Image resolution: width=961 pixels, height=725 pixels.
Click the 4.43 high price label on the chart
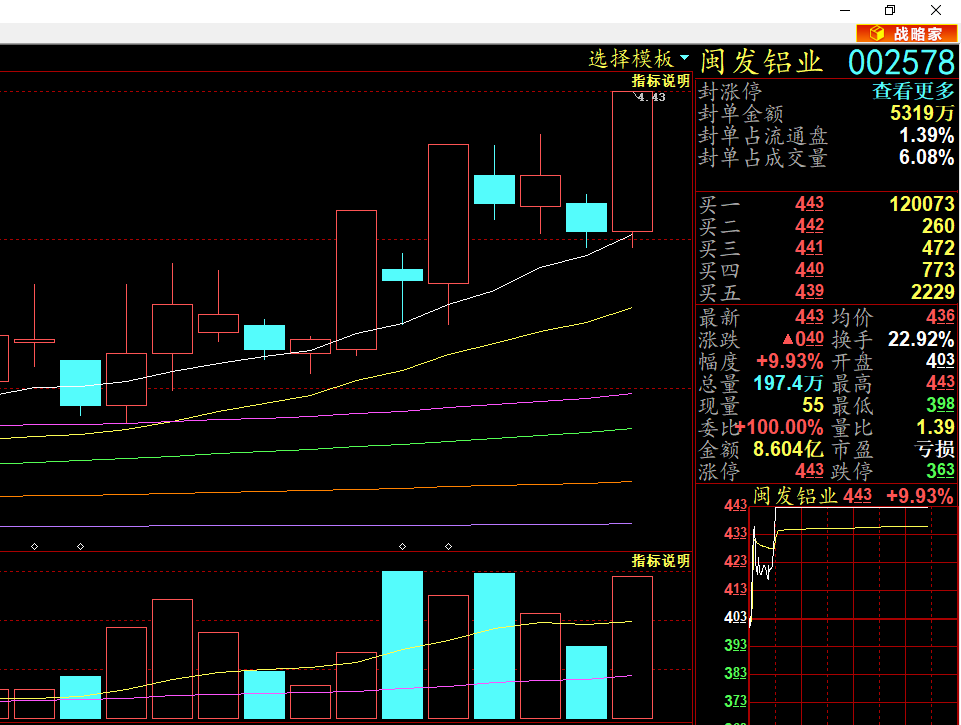click(650, 97)
